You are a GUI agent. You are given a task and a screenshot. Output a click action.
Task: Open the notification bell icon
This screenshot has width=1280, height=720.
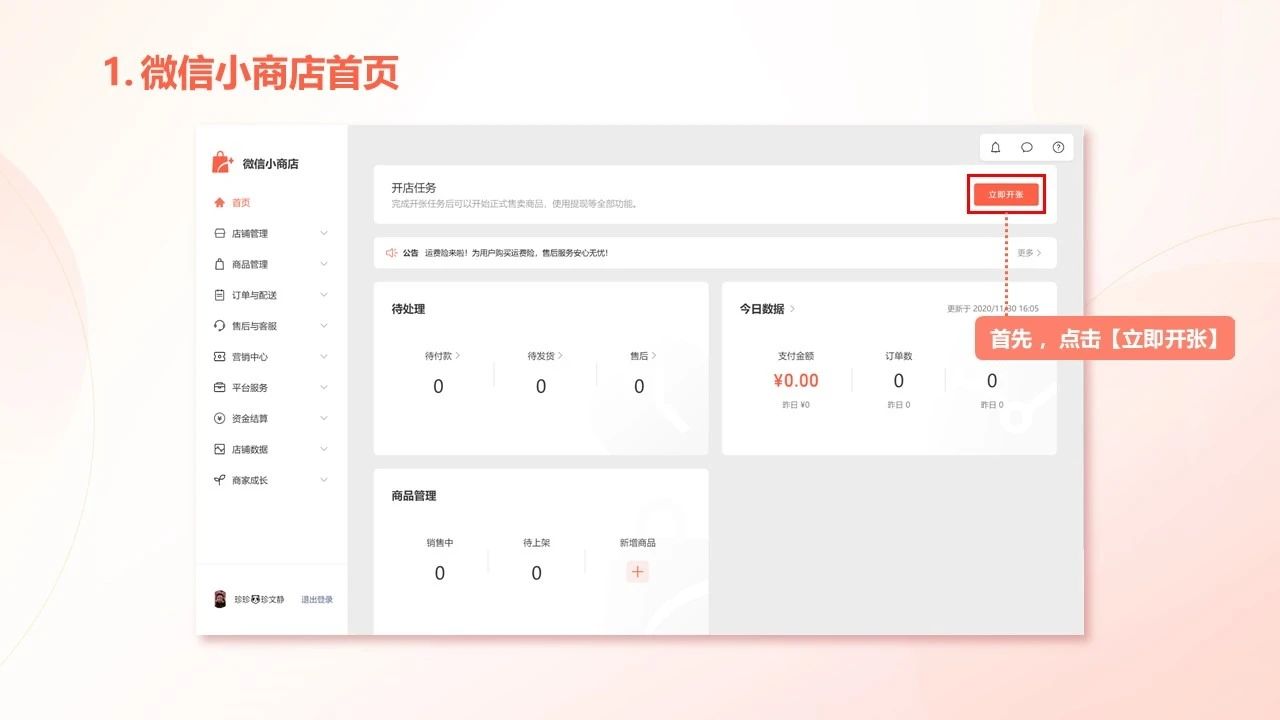995,147
